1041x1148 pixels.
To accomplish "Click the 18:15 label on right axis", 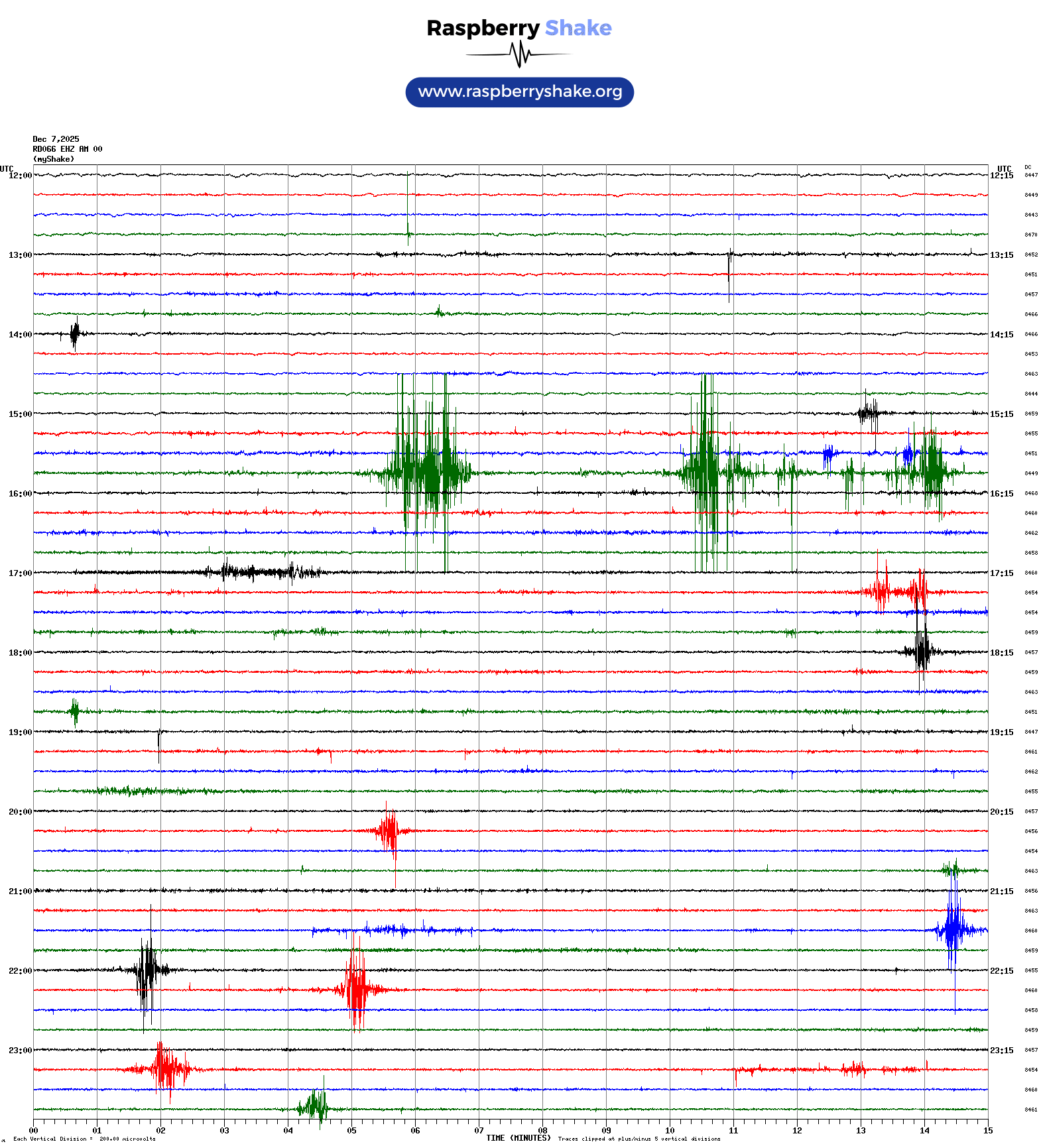I will [1001, 653].
